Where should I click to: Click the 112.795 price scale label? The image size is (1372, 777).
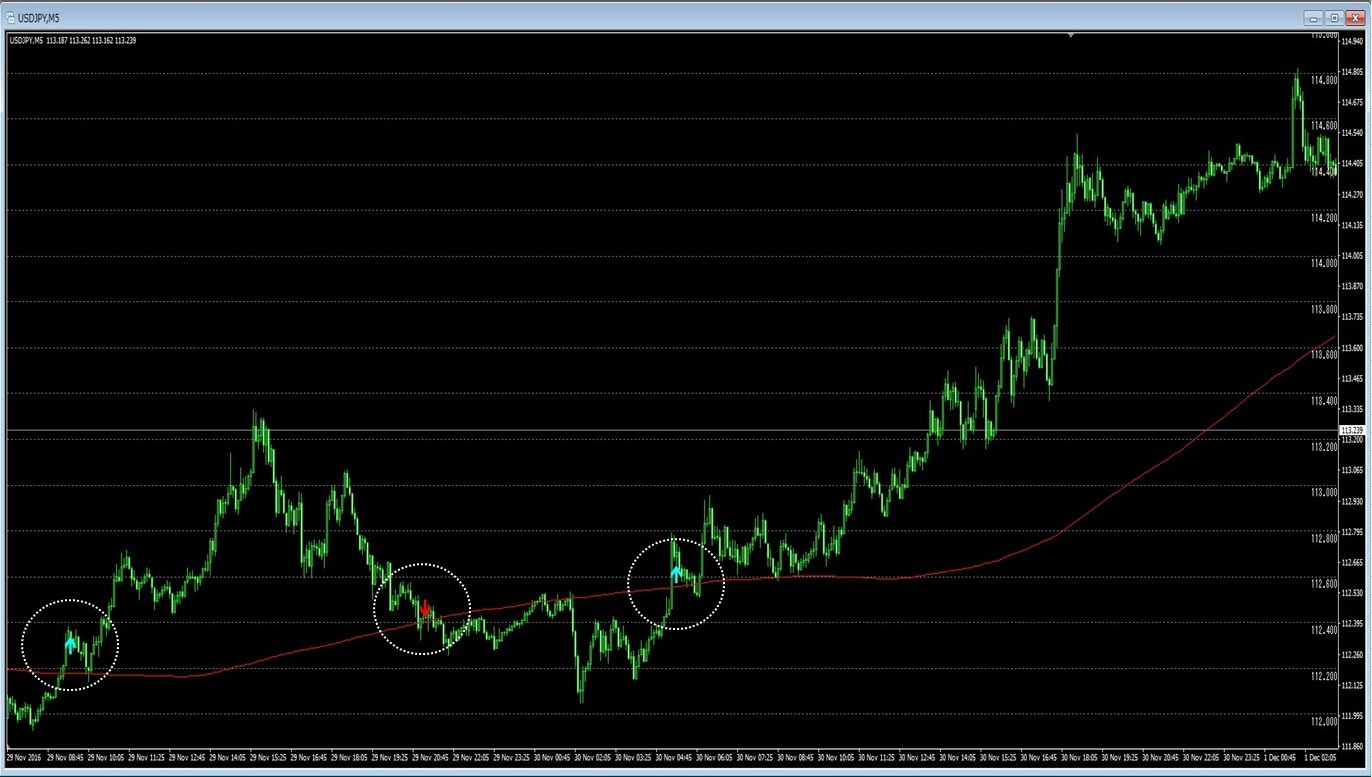click(1352, 532)
